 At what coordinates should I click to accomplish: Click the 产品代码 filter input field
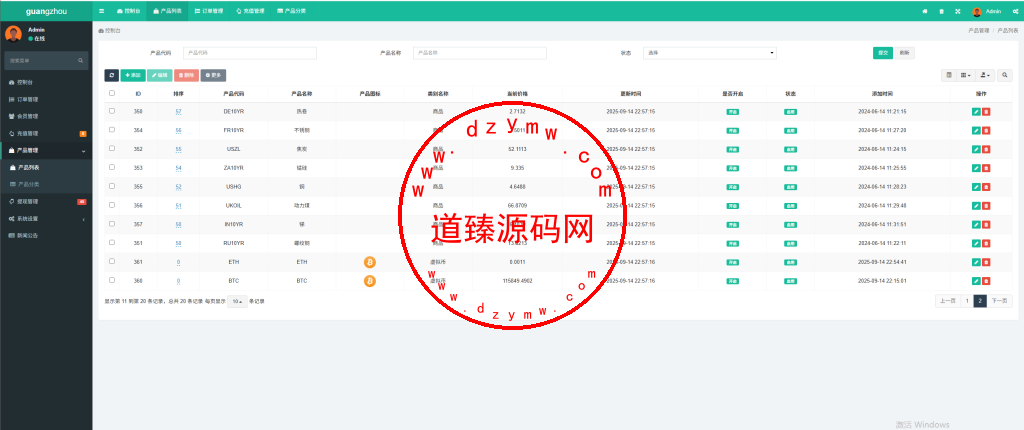pyautogui.click(x=249, y=53)
